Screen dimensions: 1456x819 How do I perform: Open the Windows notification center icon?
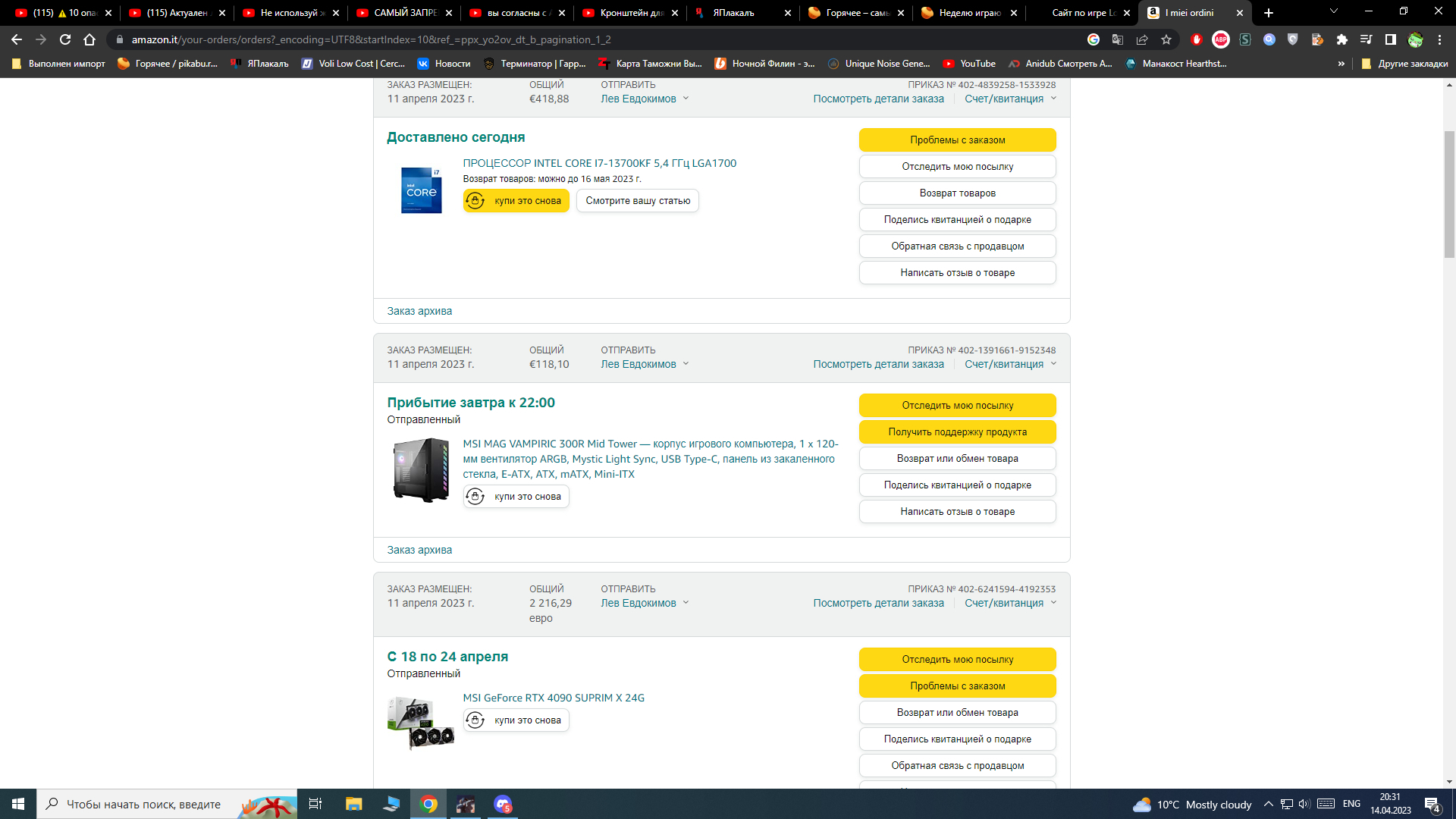[x=1432, y=805]
